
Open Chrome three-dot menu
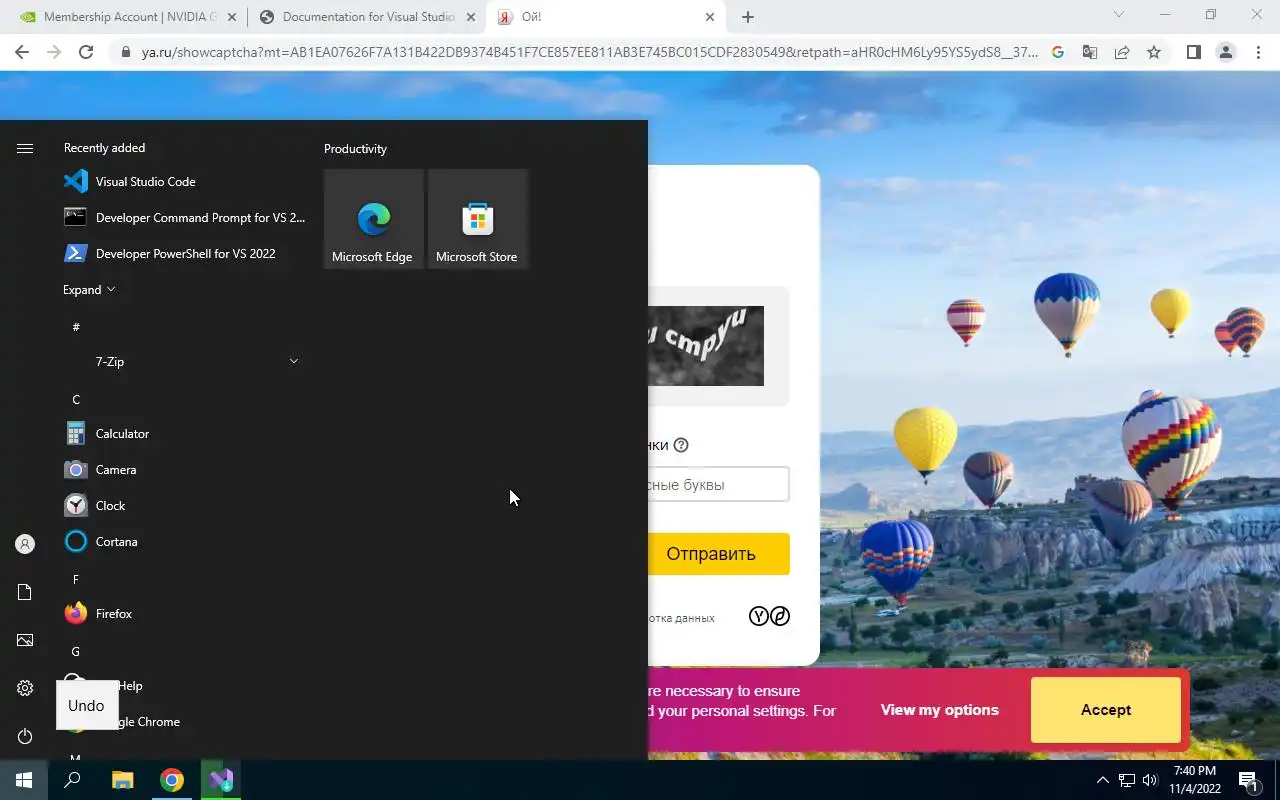(1257, 52)
